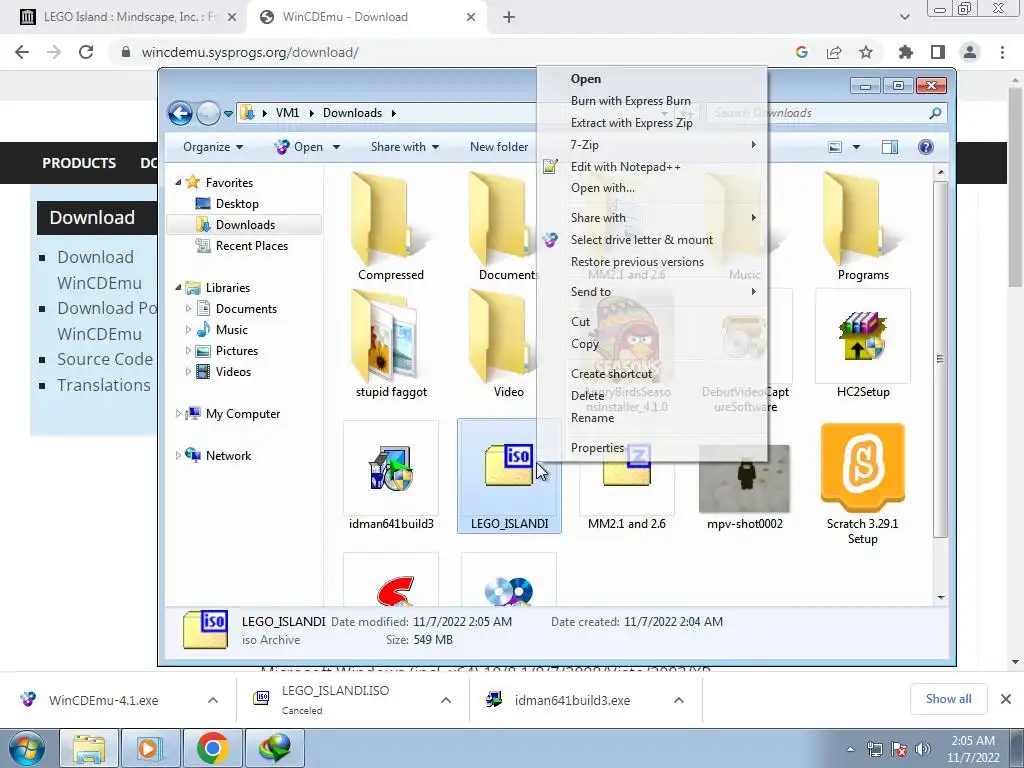
Task: Show hidden tray icons arrow
Action: (x=850, y=749)
